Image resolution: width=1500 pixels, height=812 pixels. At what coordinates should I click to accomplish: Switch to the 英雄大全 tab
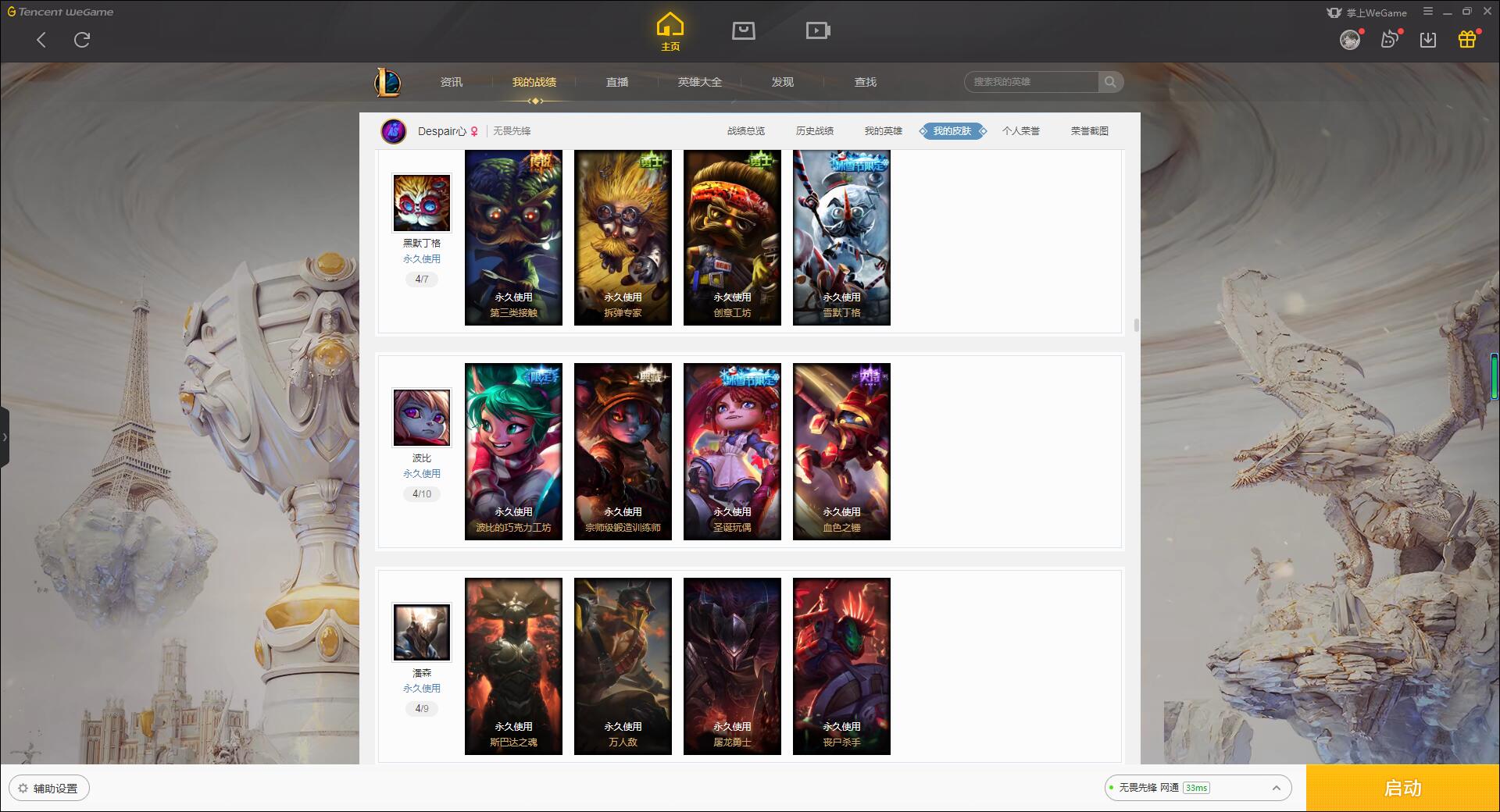pyautogui.click(x=700, y=82)
